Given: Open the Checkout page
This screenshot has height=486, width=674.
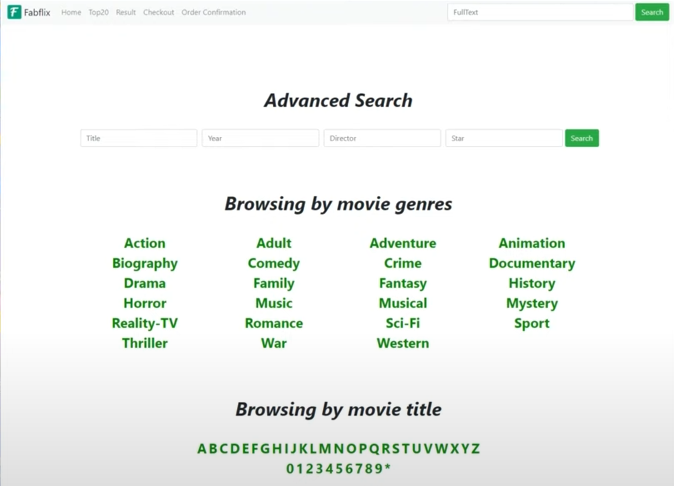Looking at the screenshot, I should (x=159, y=12).
